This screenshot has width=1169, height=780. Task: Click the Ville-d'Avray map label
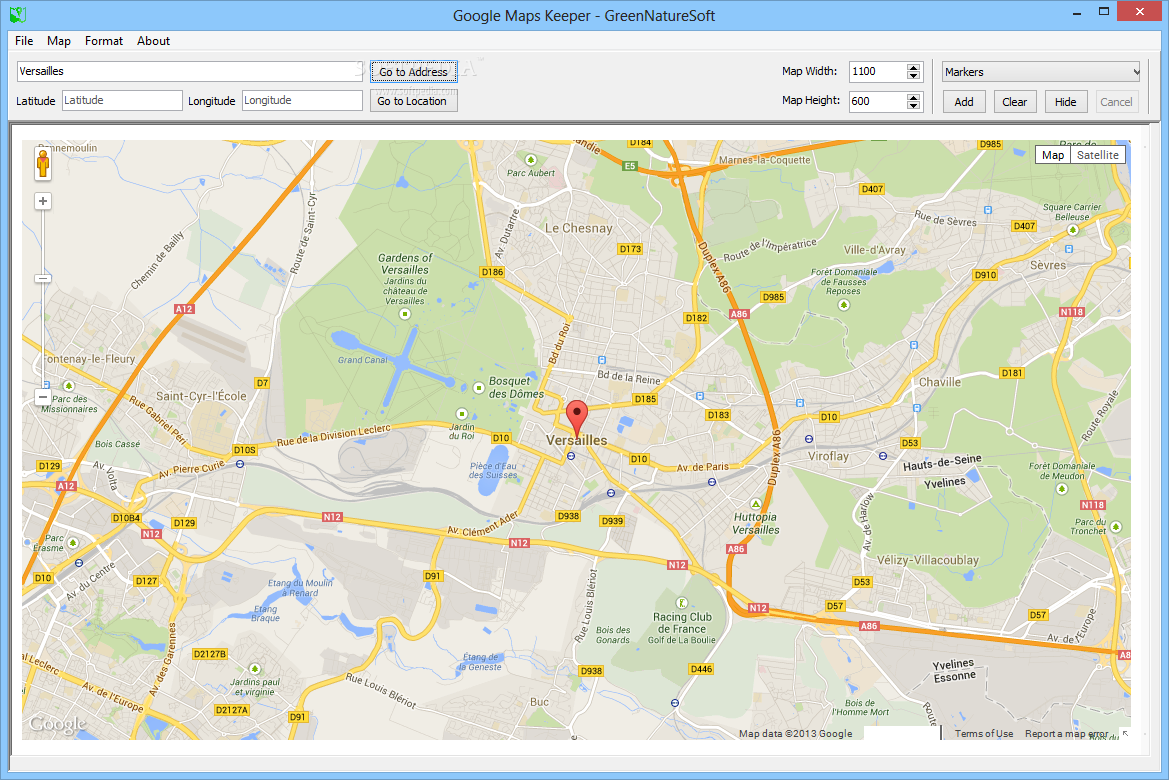[x=875, y=250]
